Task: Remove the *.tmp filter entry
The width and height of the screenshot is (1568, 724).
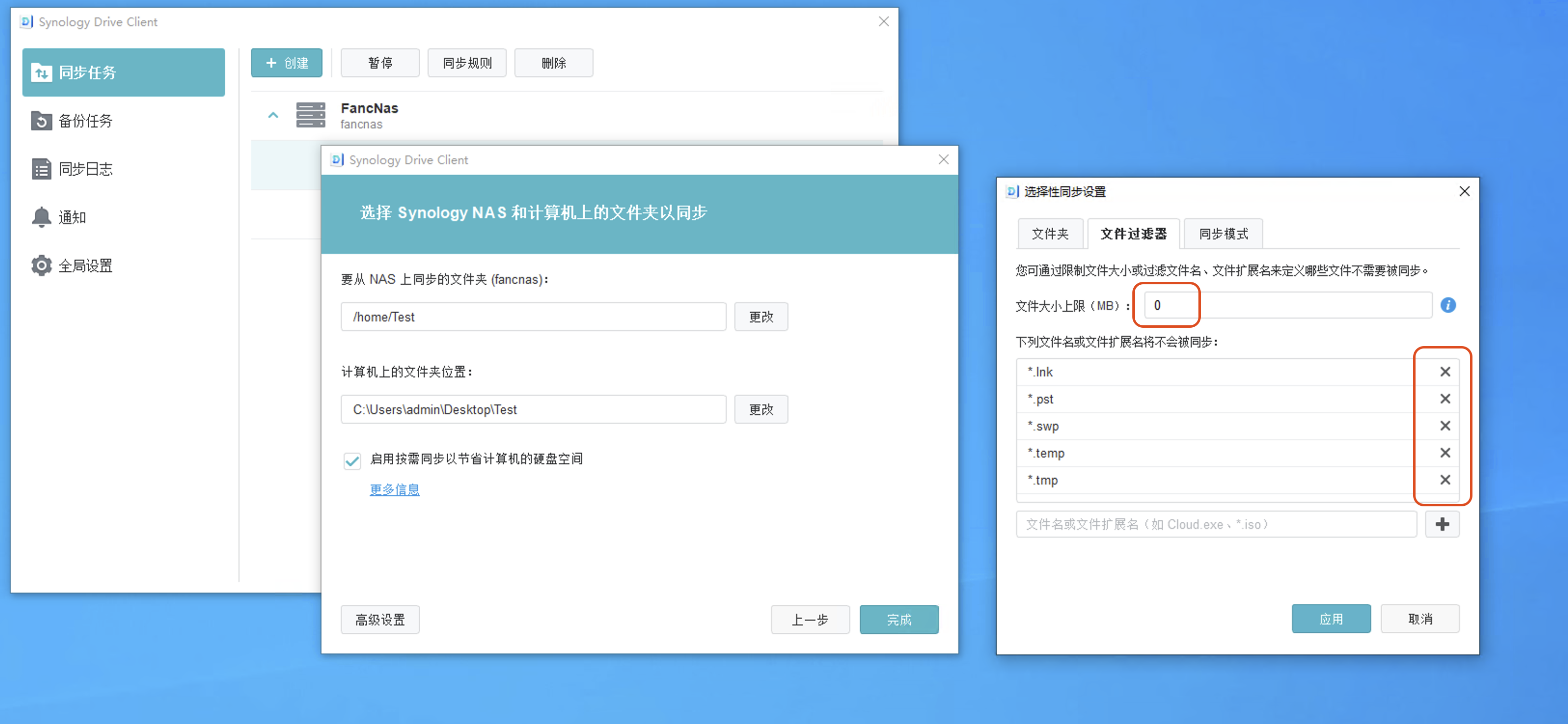Action: (x=1445, y=480)
